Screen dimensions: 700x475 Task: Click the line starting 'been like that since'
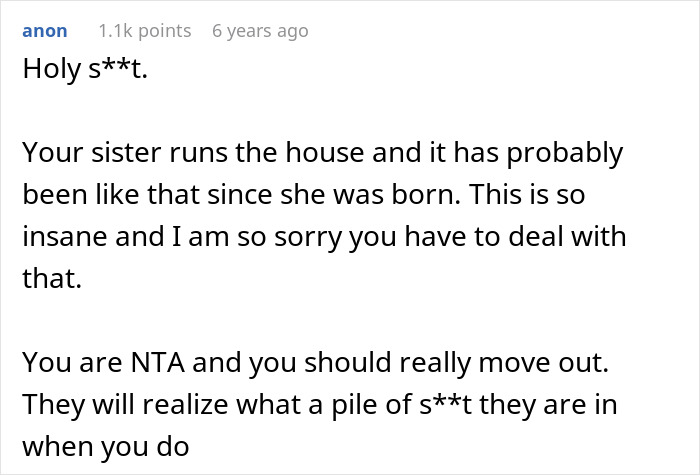pyautogui.click(x=302, y=195)
